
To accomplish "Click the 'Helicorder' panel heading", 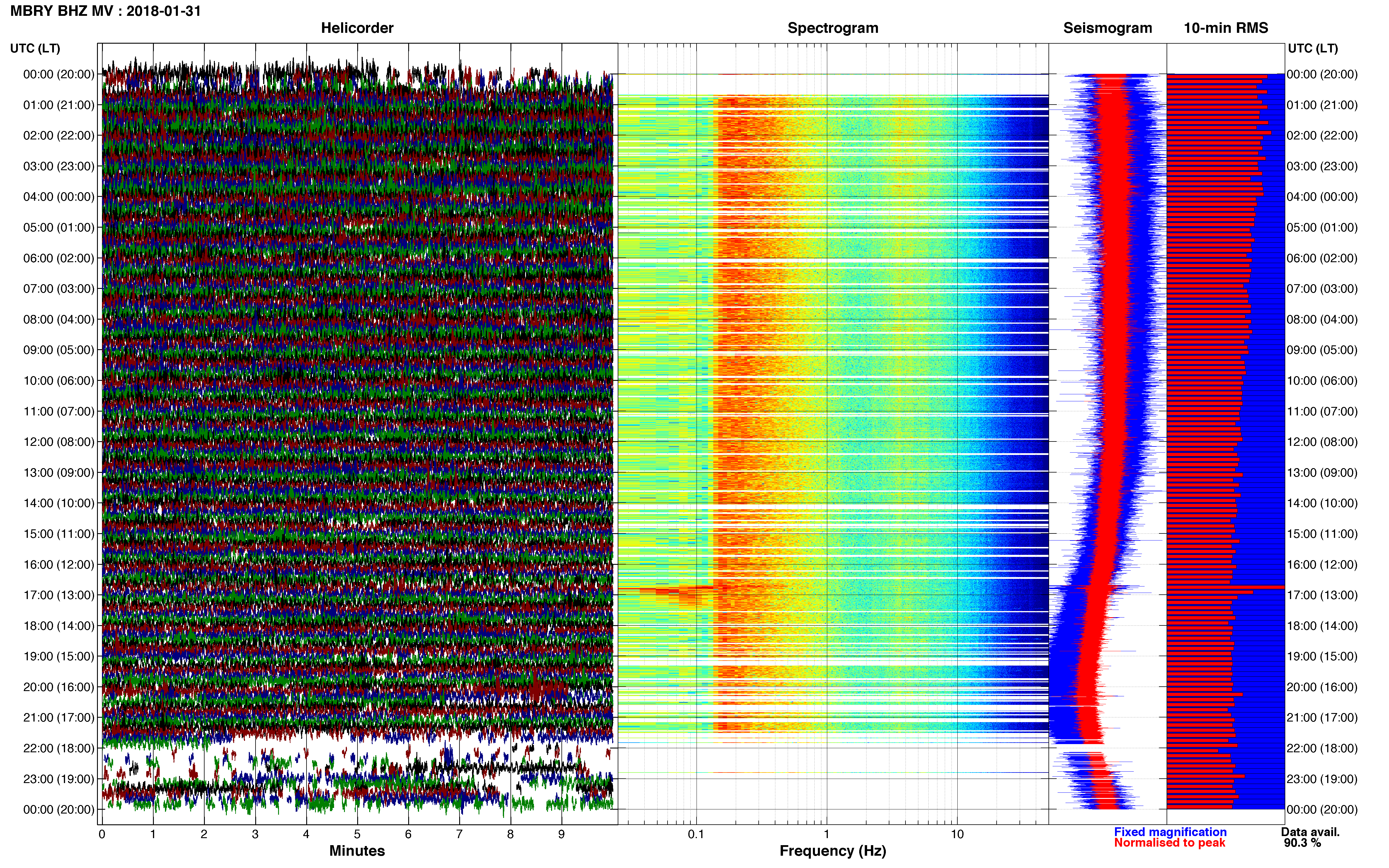I will tap(357, 28).
